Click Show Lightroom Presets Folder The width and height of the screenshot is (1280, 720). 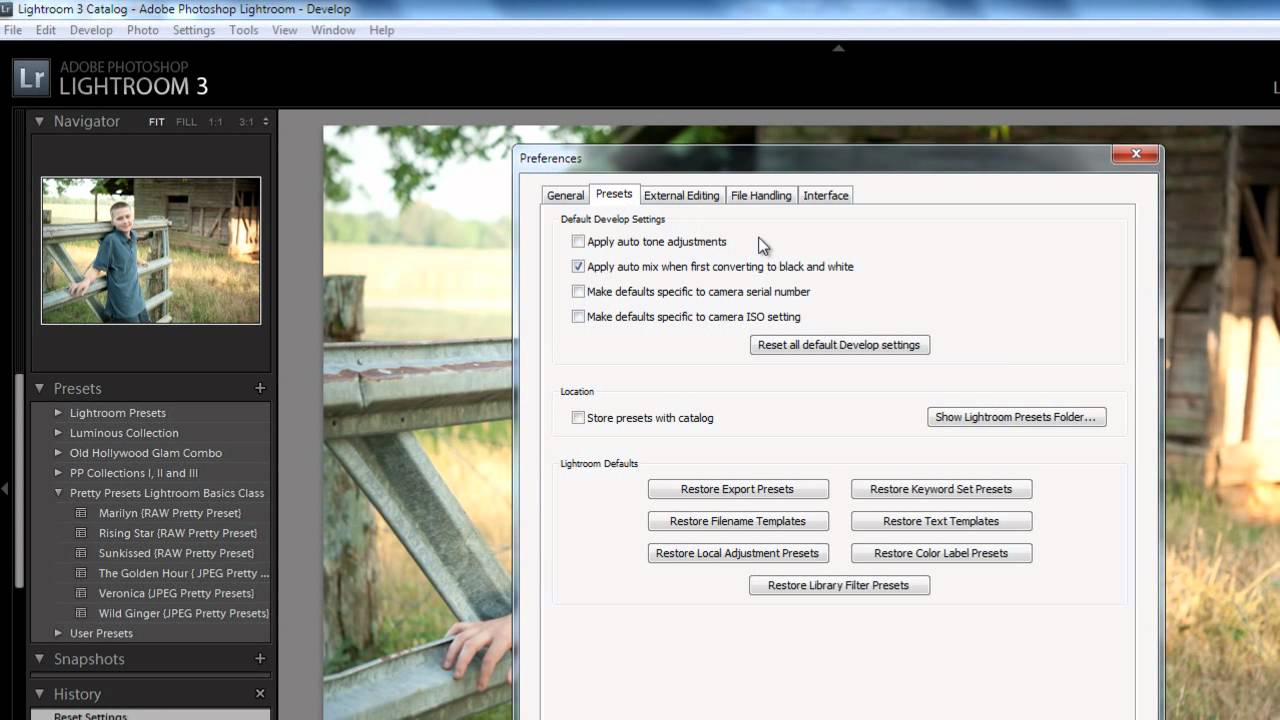pyautogui.click(x=1016, y=417)
